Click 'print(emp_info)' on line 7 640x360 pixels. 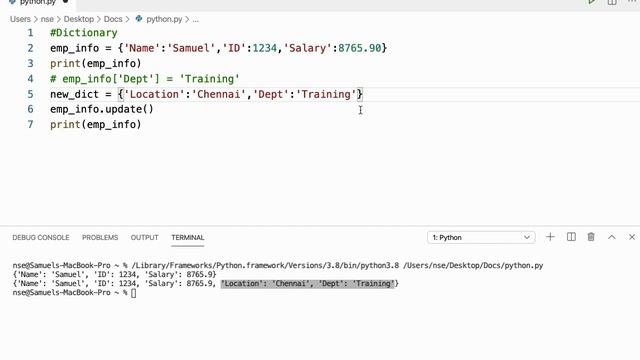[96, 124]
